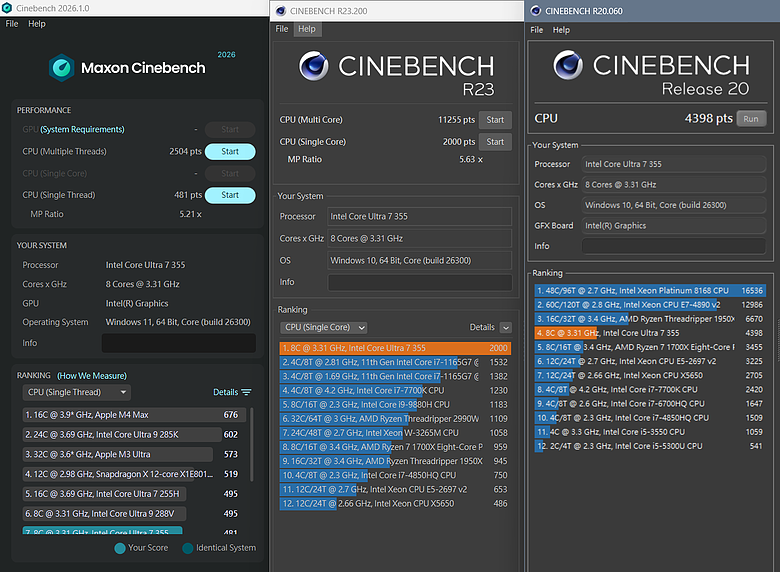Image resolution: width=780 pixels, height=572 pixels.
Task: Open the CPU (Single Thread) ranking dropdown
Action: click(77, 392)
